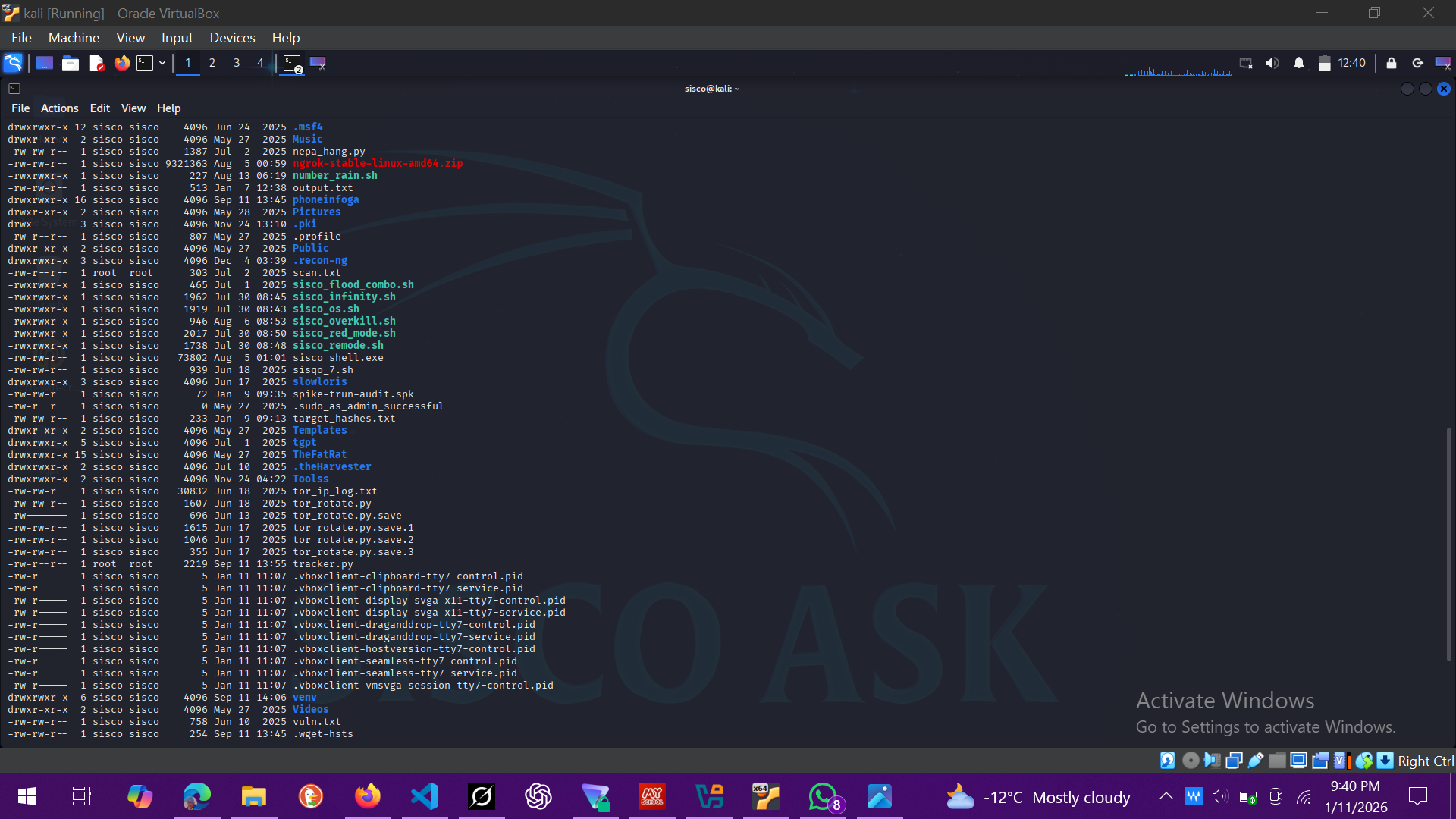This screenshot has width=1456, height=819.
Task: Click the show desktop icon in Kali panel
Action: point(45,63)
